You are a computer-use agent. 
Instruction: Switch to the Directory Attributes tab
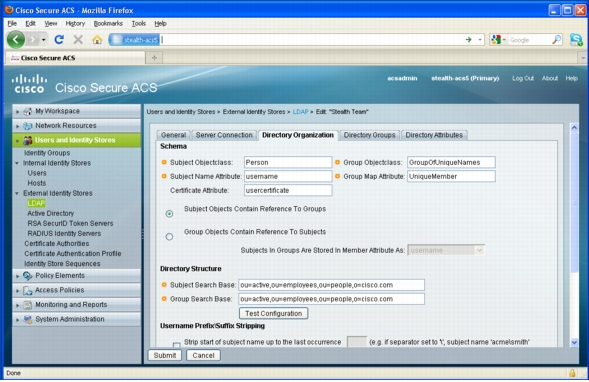[434, 135]
